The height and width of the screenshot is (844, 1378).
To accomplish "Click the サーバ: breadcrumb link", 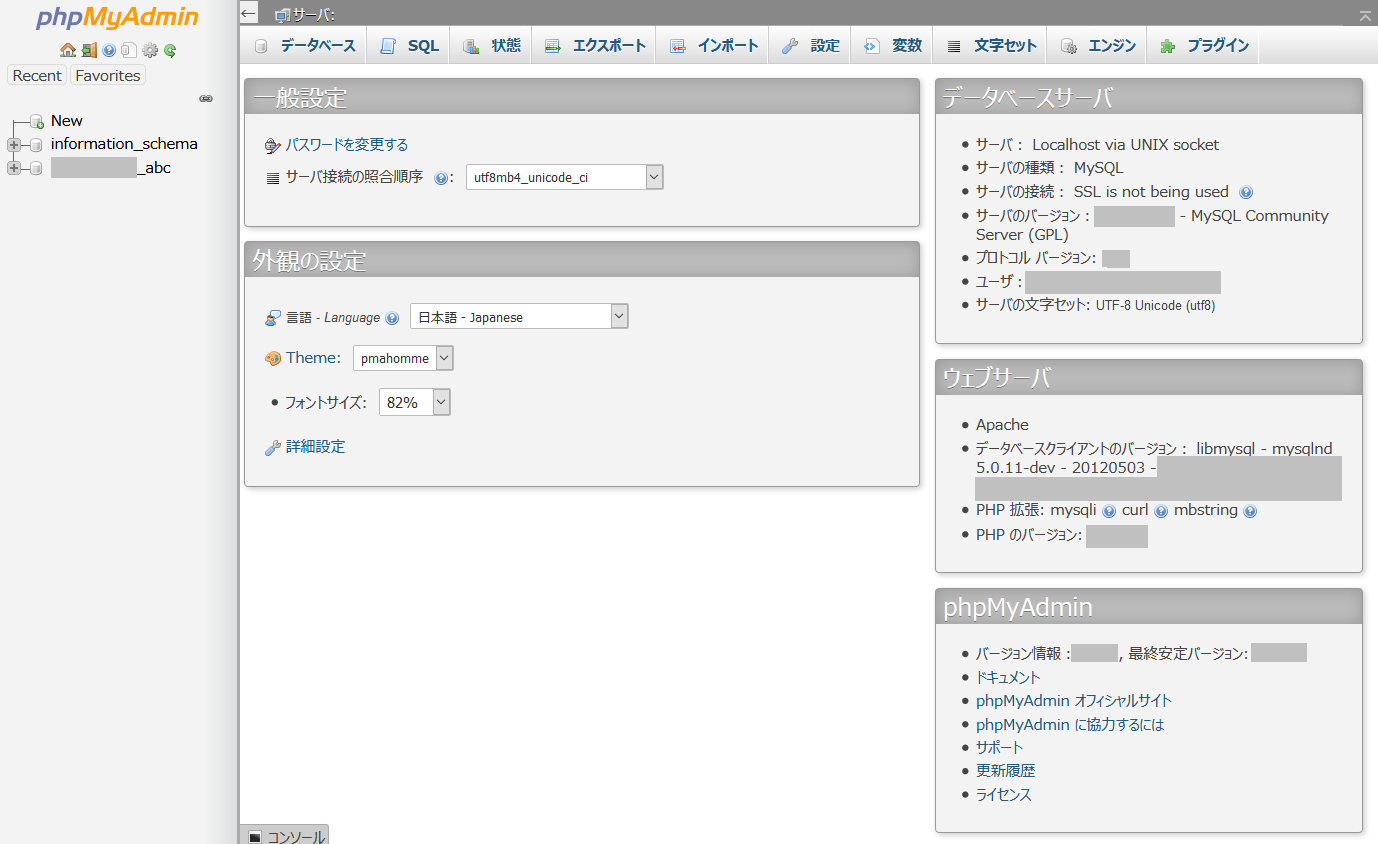I will point(314,15).
